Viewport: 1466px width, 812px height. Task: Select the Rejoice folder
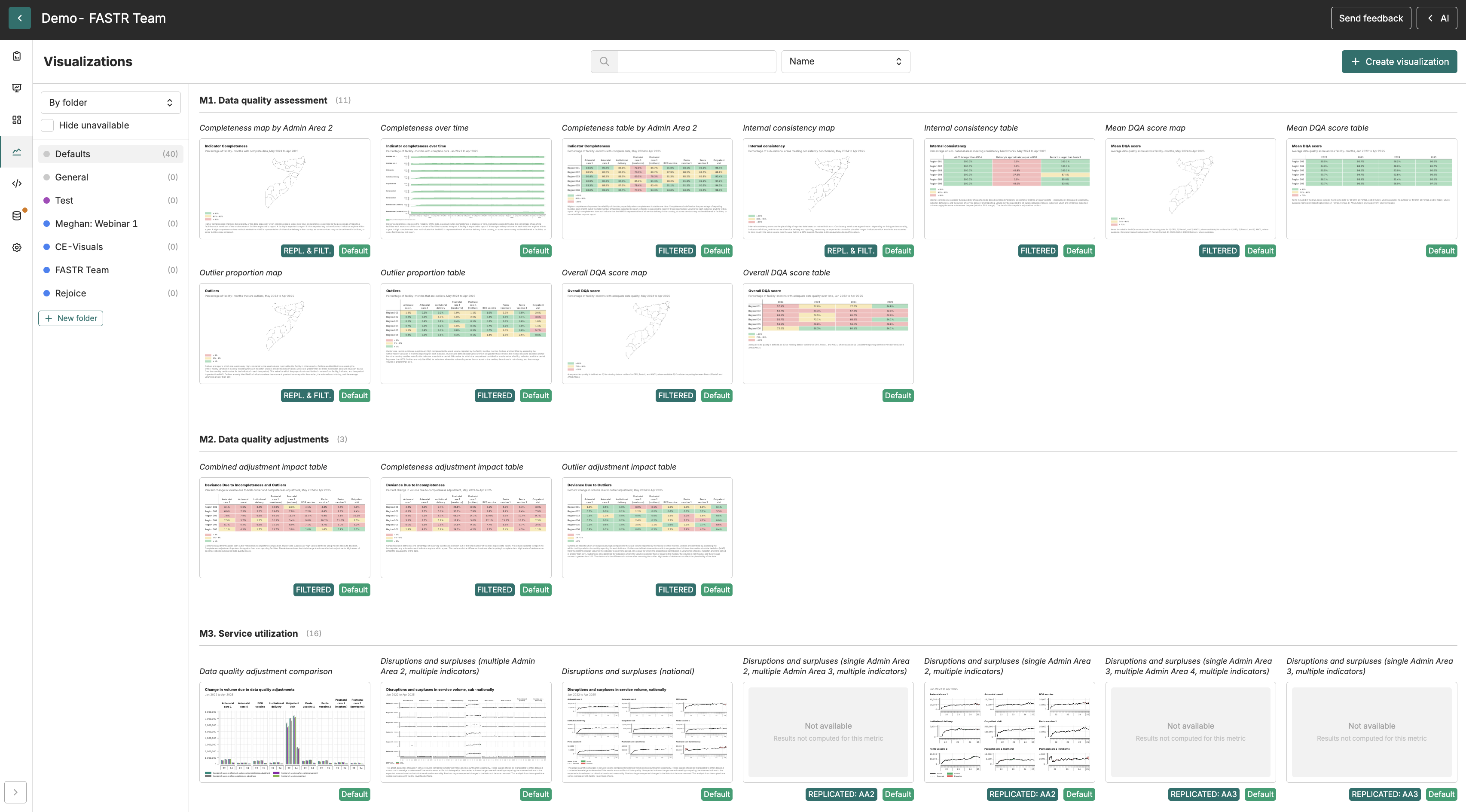click(111, 293)
